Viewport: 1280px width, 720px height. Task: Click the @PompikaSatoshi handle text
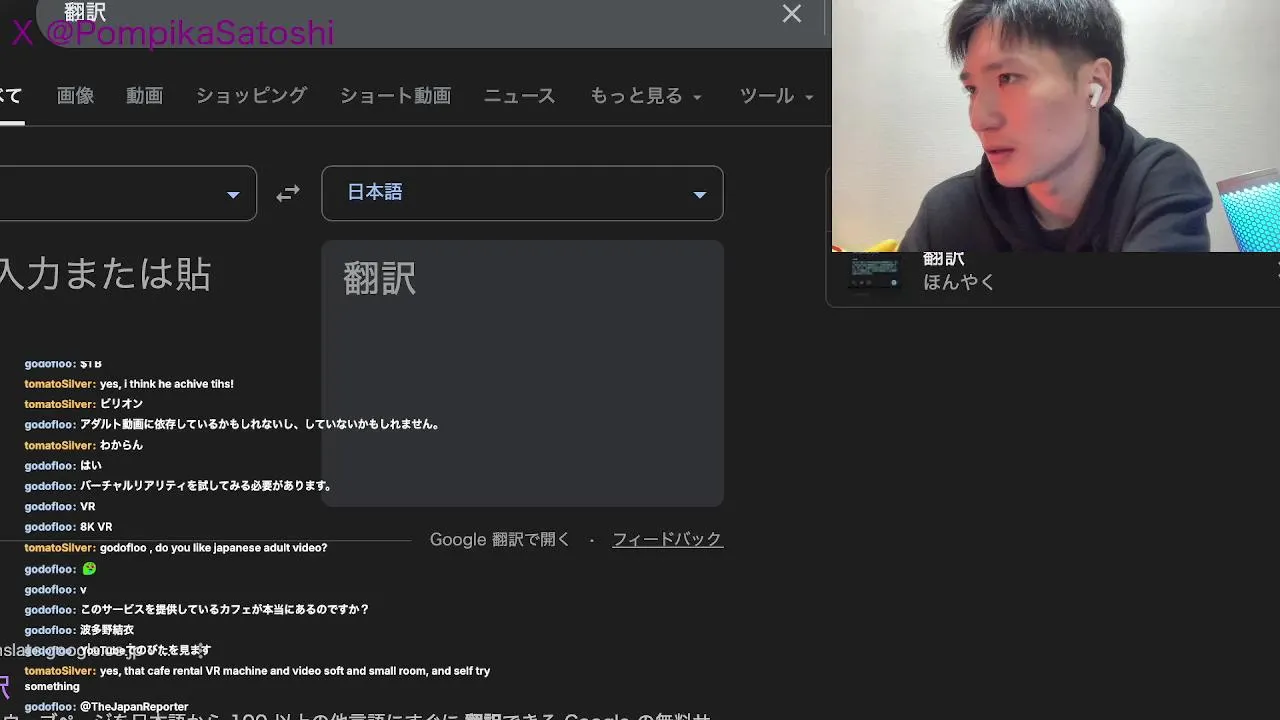(x=190, y=33)
